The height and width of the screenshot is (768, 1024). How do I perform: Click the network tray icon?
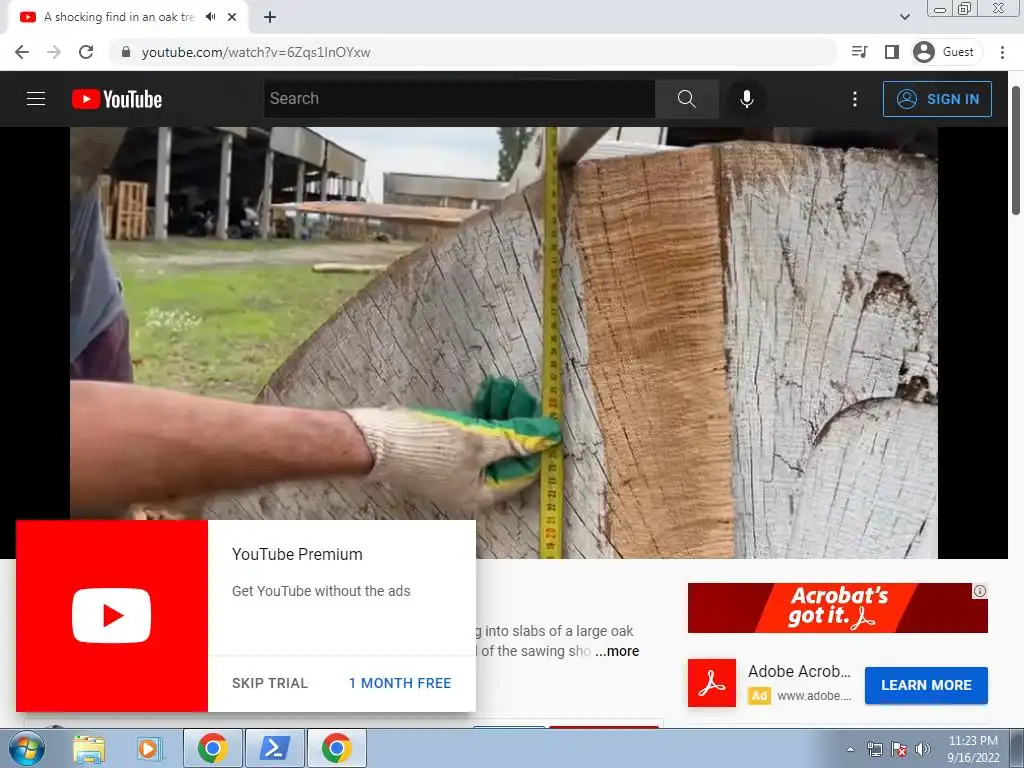[x=874, y=749]
